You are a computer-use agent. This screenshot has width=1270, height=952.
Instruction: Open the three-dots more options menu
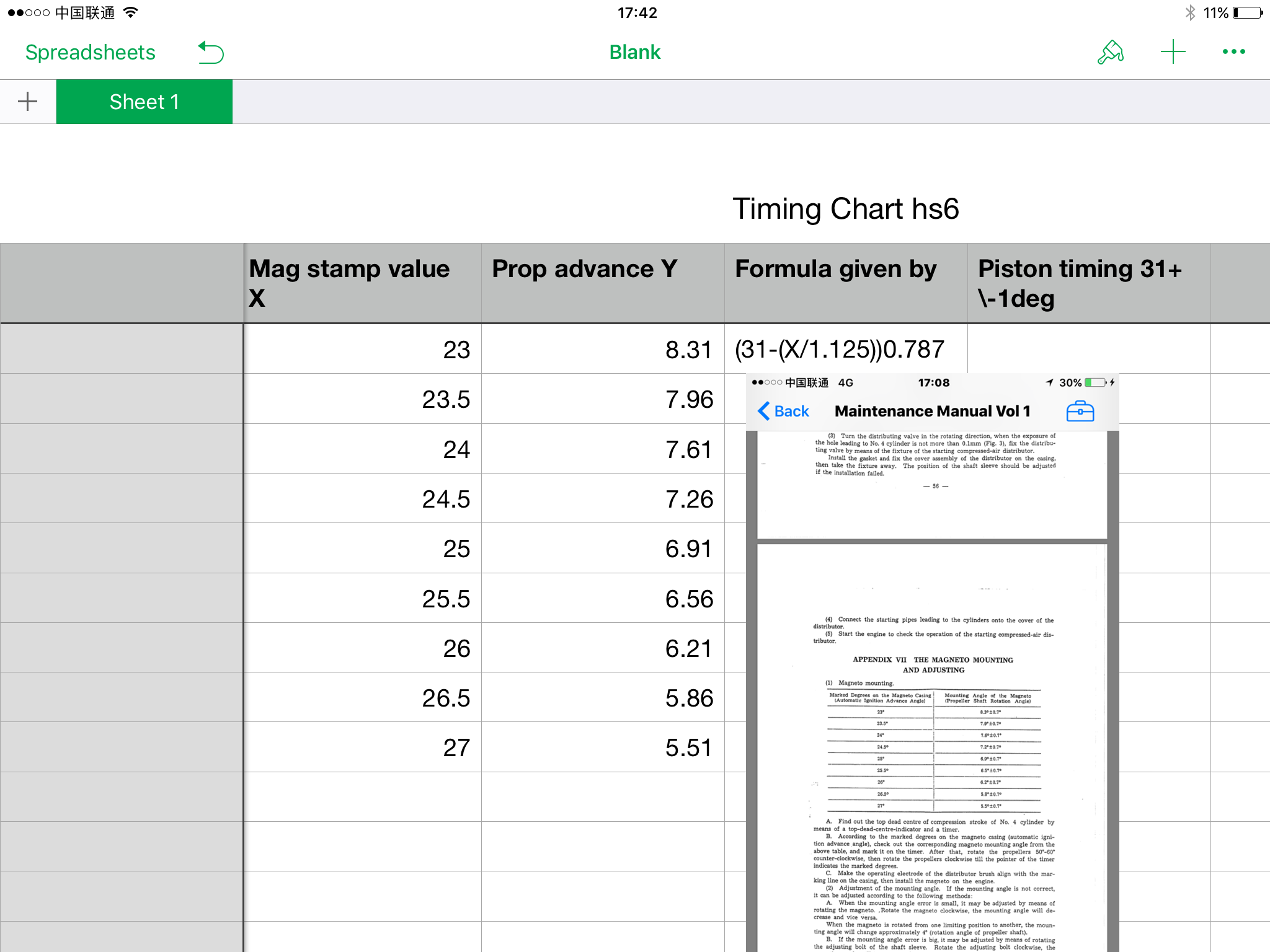tap(1233, 52)
